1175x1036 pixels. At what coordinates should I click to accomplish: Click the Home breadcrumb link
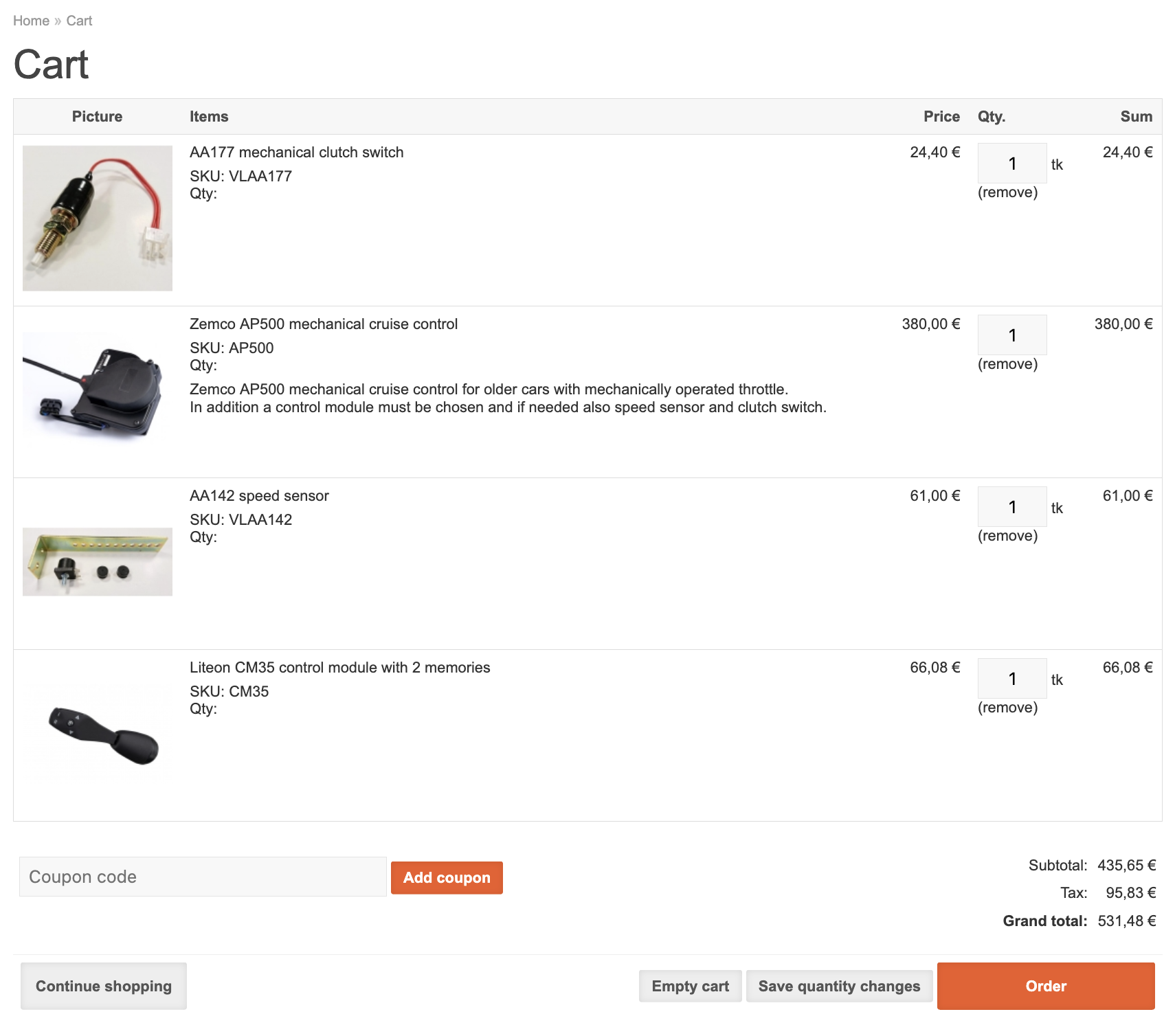click(x=31, y=21)
